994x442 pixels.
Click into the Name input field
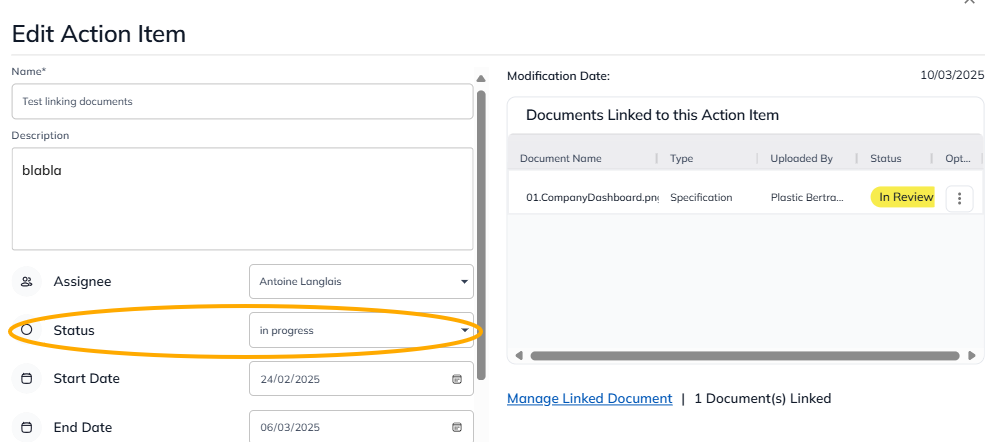[242, 101]
